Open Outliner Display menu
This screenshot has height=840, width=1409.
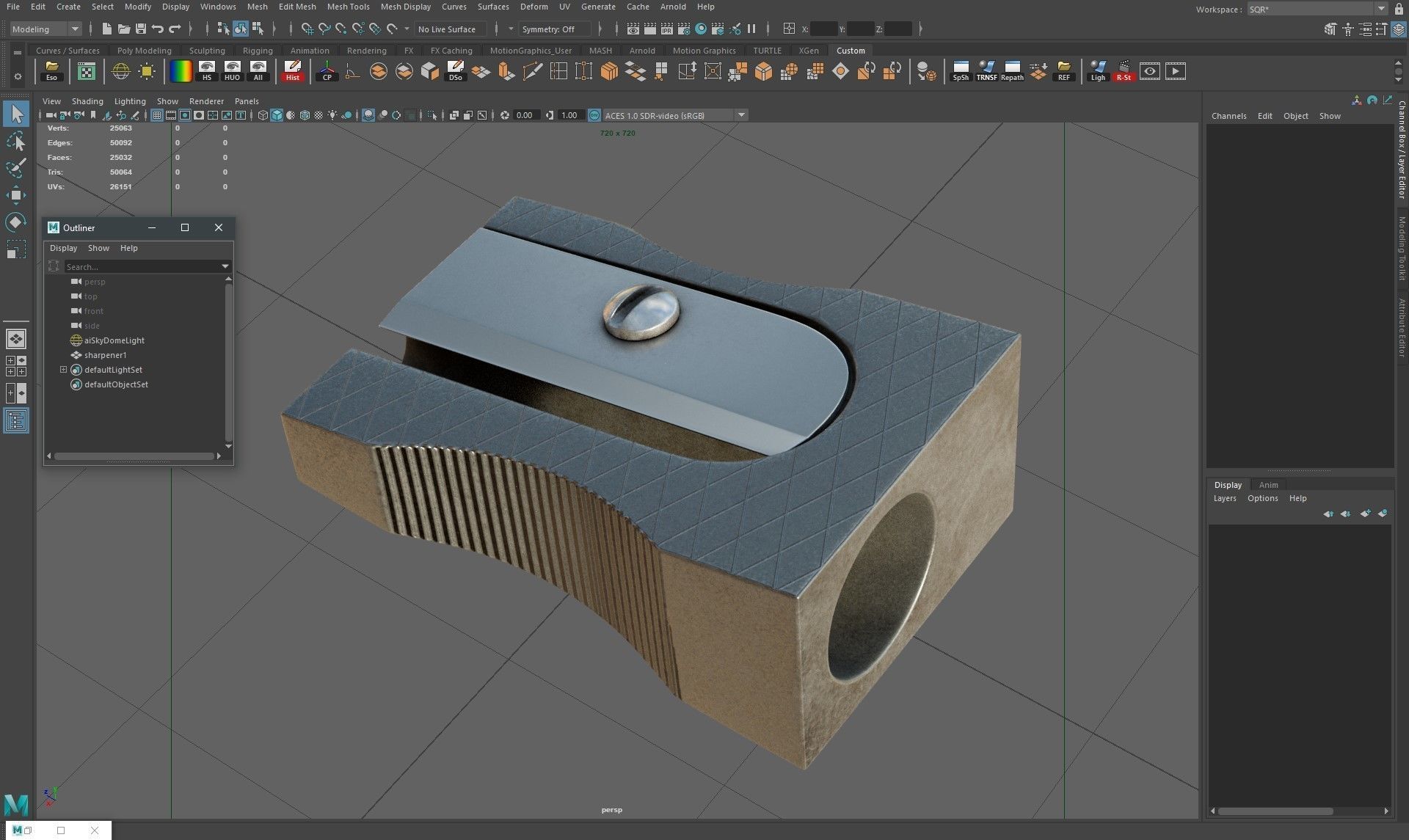63,248
